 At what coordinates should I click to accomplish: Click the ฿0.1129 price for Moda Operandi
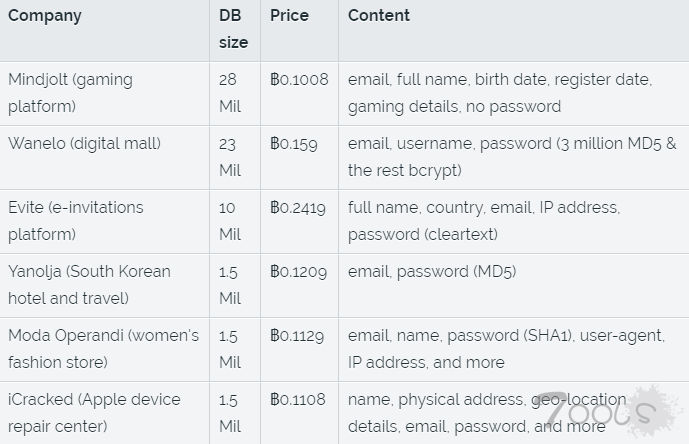tap(297, 336)
